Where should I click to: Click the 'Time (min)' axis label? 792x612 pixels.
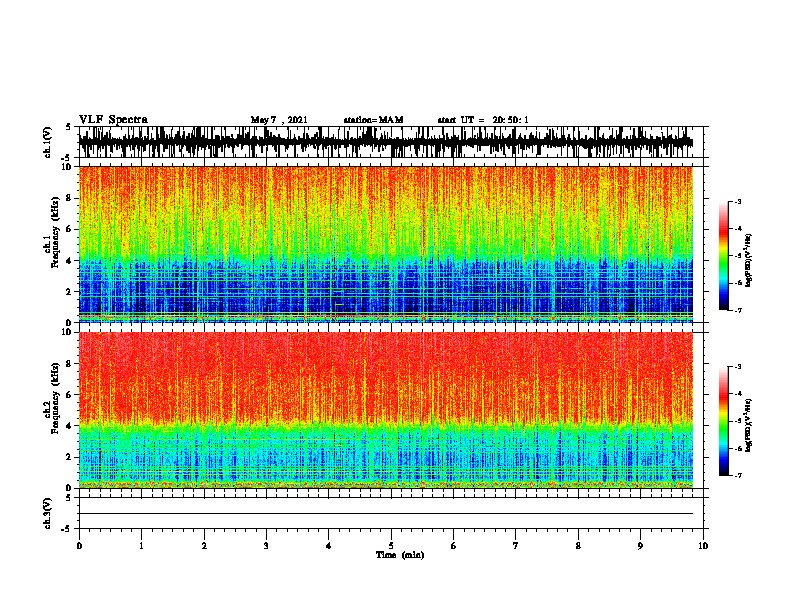pos(400,555)
